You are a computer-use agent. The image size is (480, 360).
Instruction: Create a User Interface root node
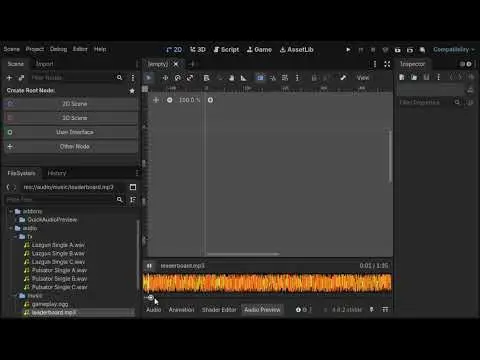tap(71, 132)
